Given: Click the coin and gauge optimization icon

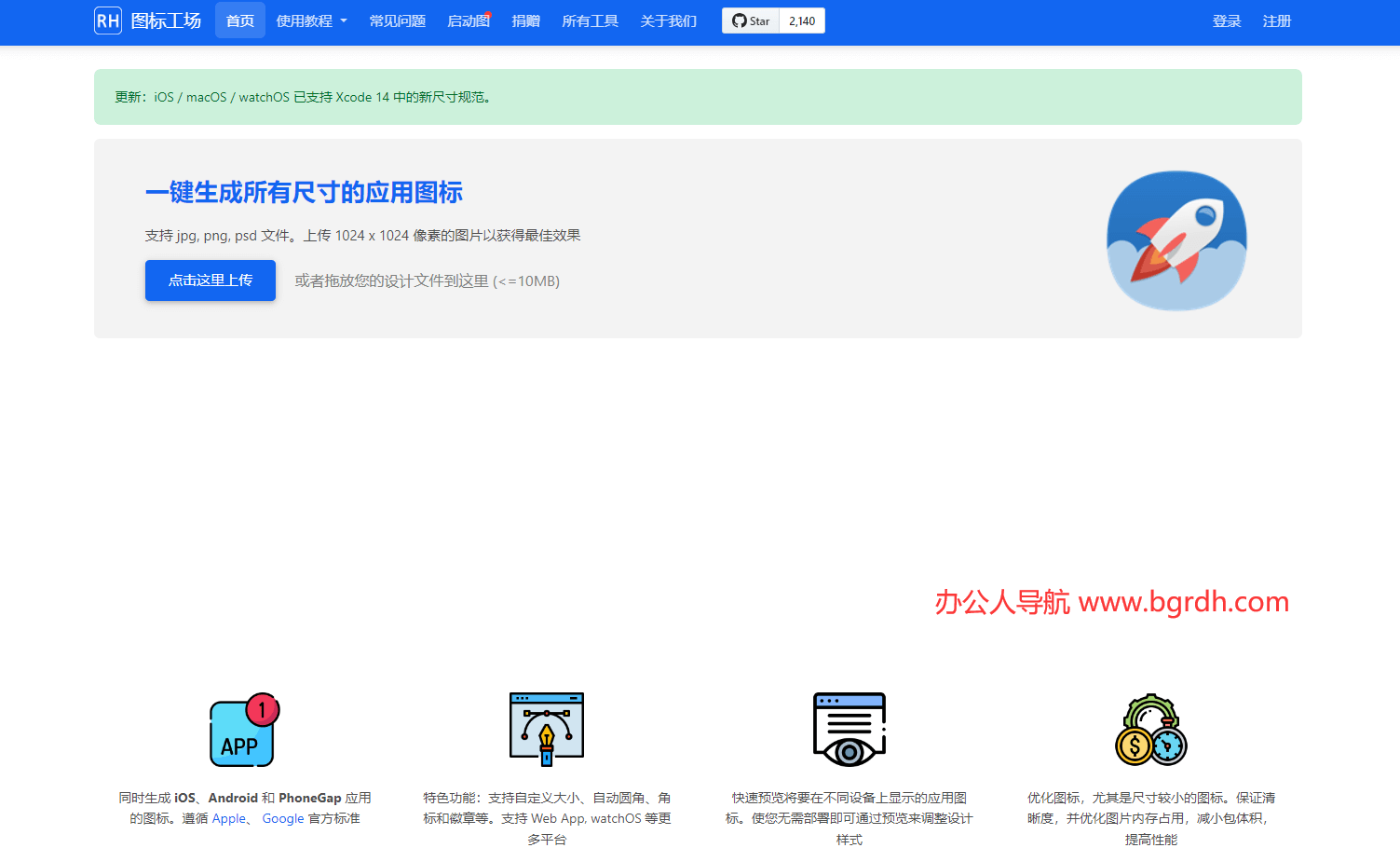Looking at the screenshot, I should pyautogui.click(x=1150, y=730).
